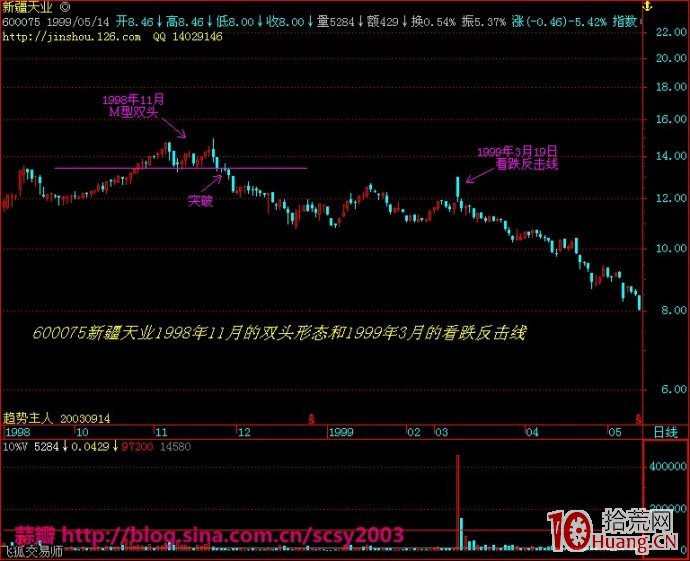Click the open price value 开8.46

pos(135,22)
